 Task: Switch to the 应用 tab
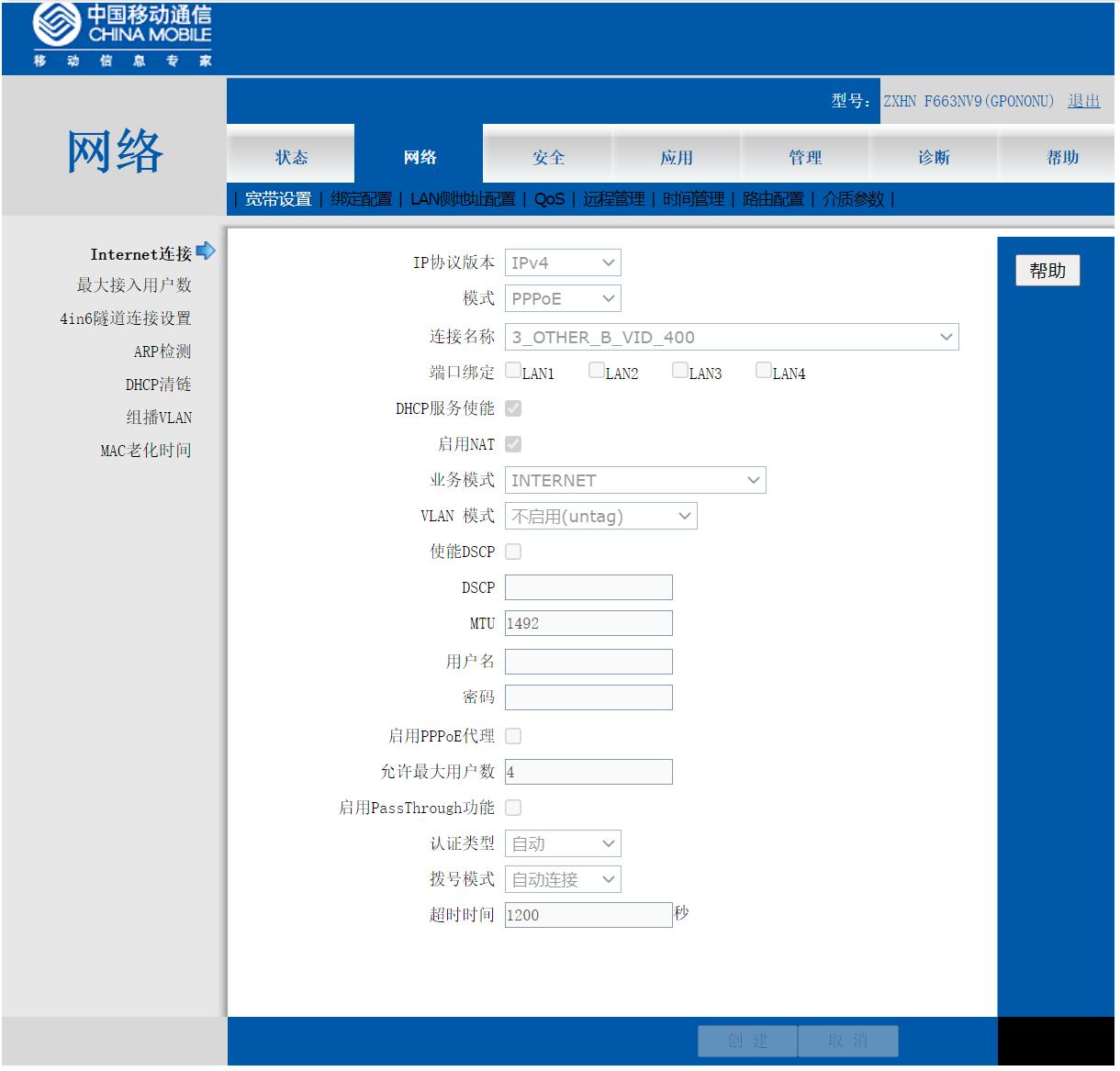677,156
